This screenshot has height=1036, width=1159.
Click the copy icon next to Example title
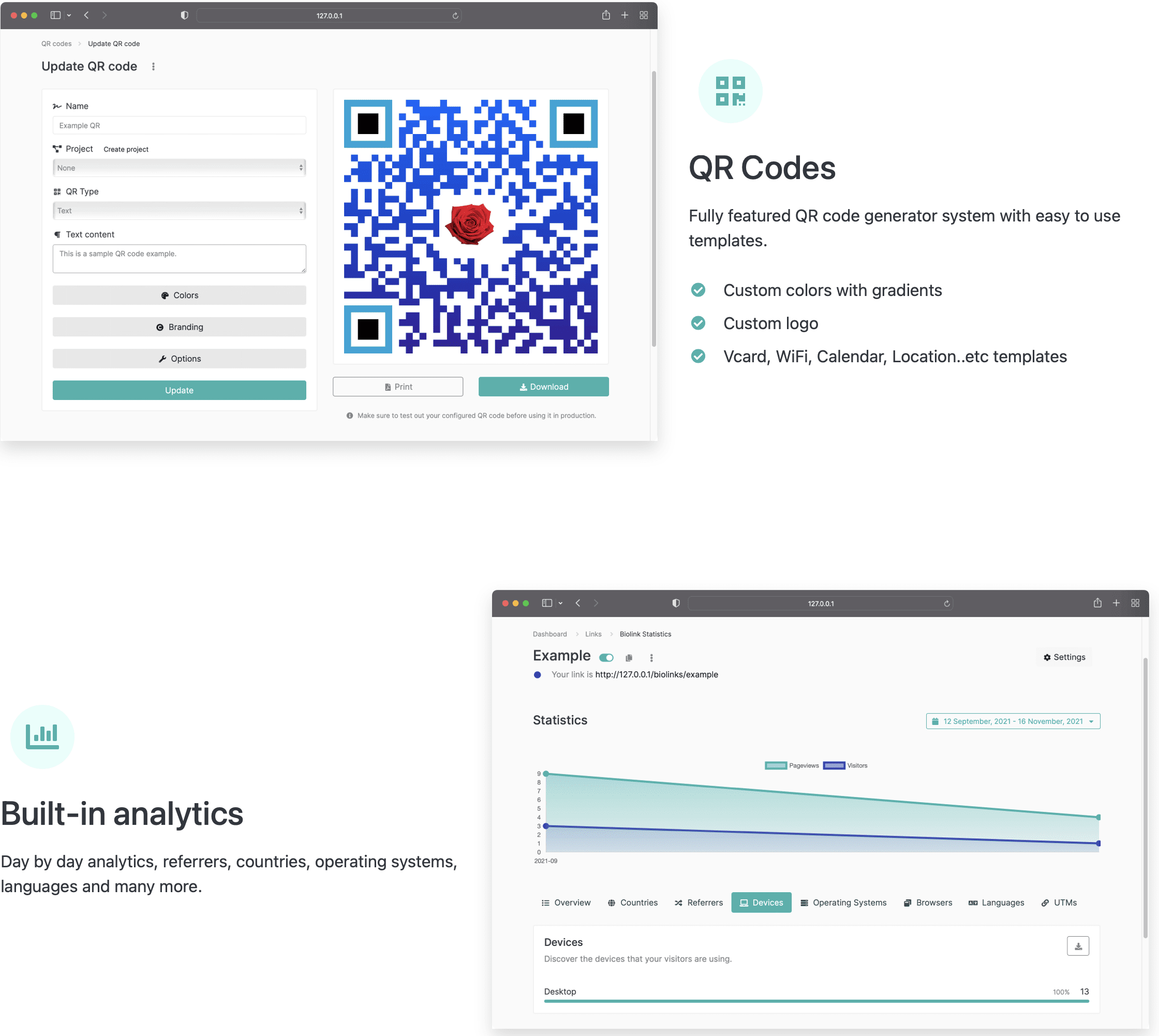pos(629,657)
